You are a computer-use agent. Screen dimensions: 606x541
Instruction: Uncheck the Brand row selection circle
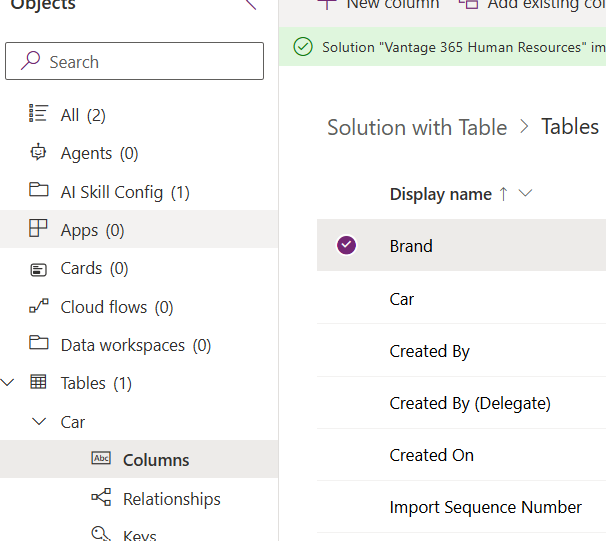click(x=346, y=245)
